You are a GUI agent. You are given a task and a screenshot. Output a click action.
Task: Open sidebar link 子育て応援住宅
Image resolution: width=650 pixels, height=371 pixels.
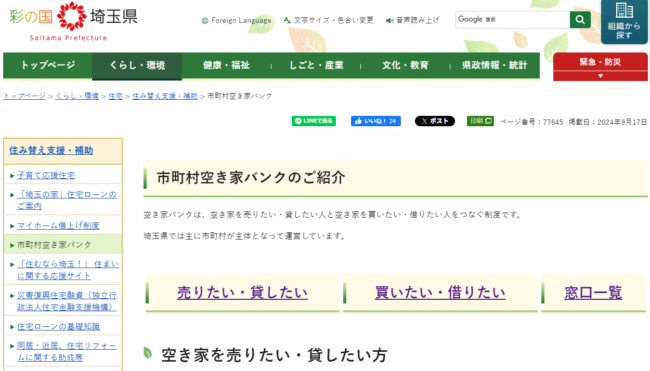(x=46, y=175)
